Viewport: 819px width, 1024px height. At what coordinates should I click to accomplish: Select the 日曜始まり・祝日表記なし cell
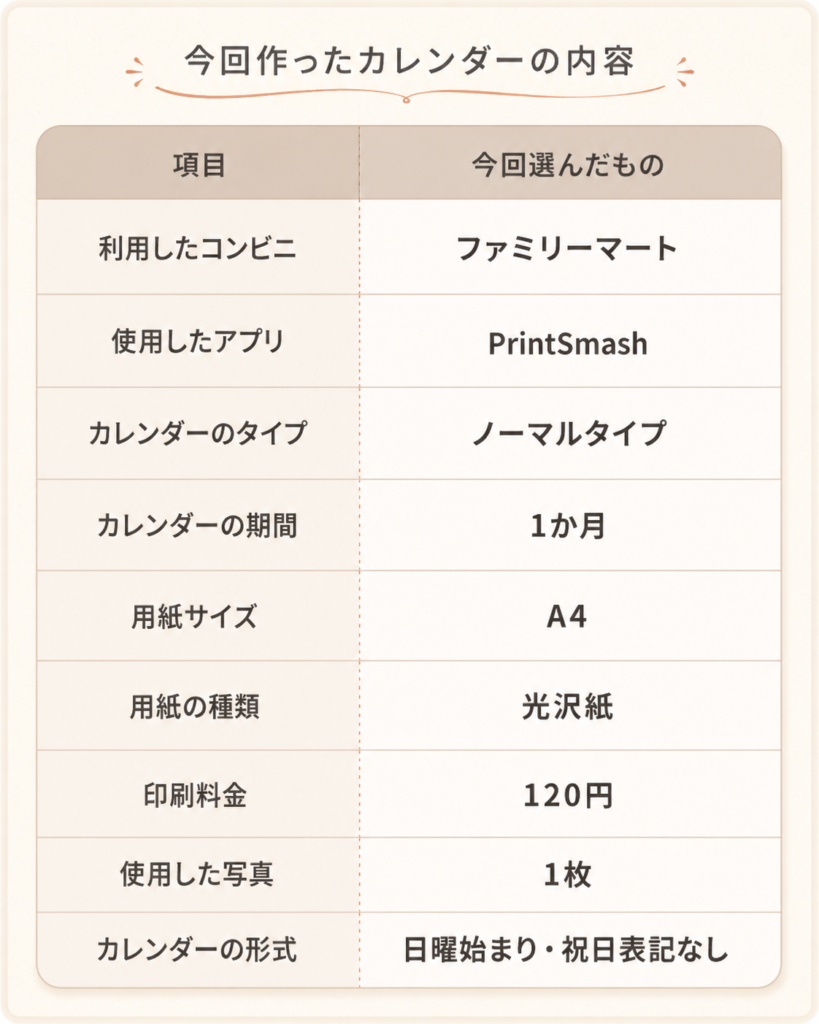[x=570, y=950]
